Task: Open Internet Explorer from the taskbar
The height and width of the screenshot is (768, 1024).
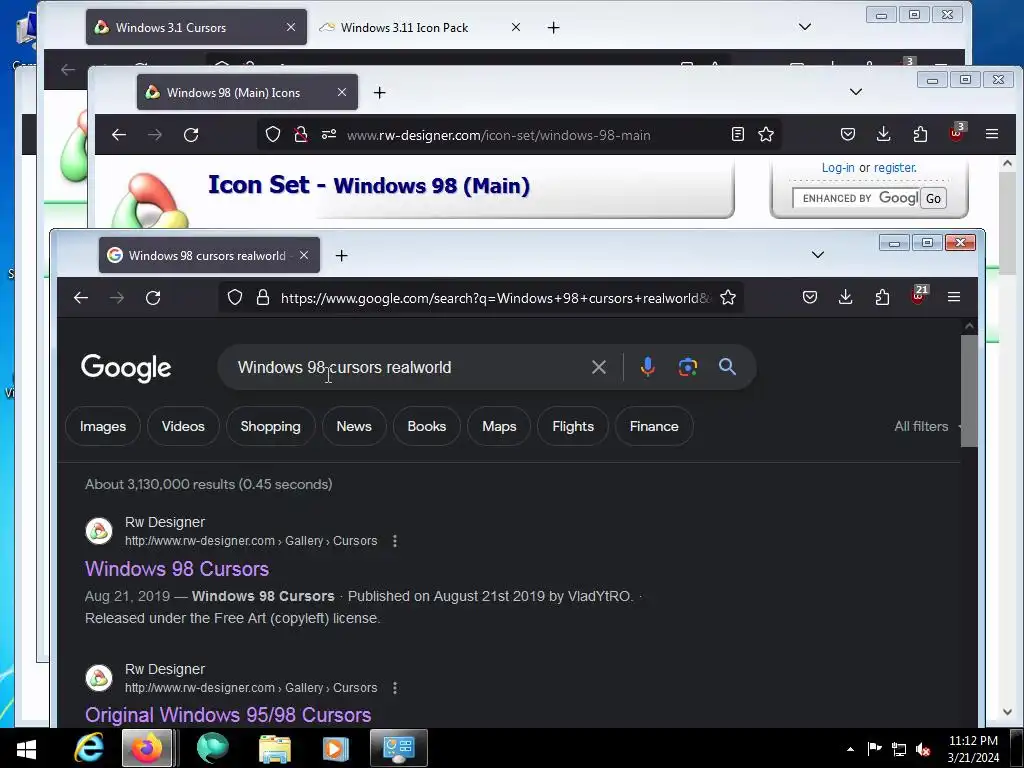Action: coord(89,748)
